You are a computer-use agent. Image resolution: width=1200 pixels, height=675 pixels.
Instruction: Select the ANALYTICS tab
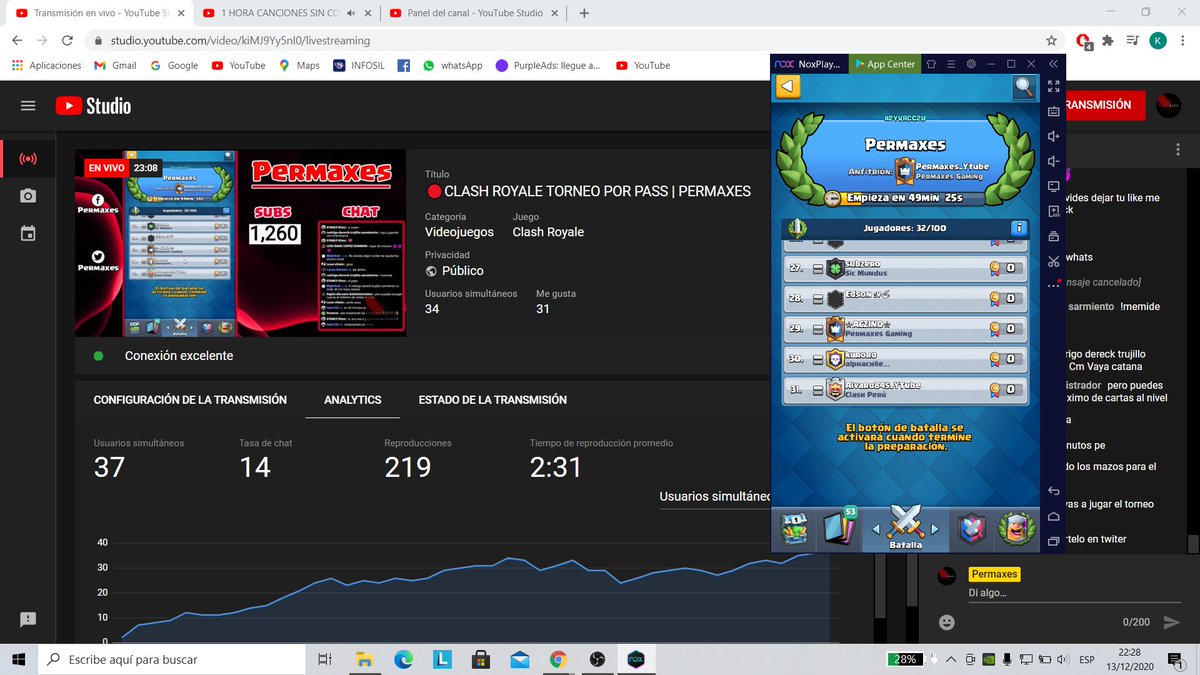tap(353, 399)
